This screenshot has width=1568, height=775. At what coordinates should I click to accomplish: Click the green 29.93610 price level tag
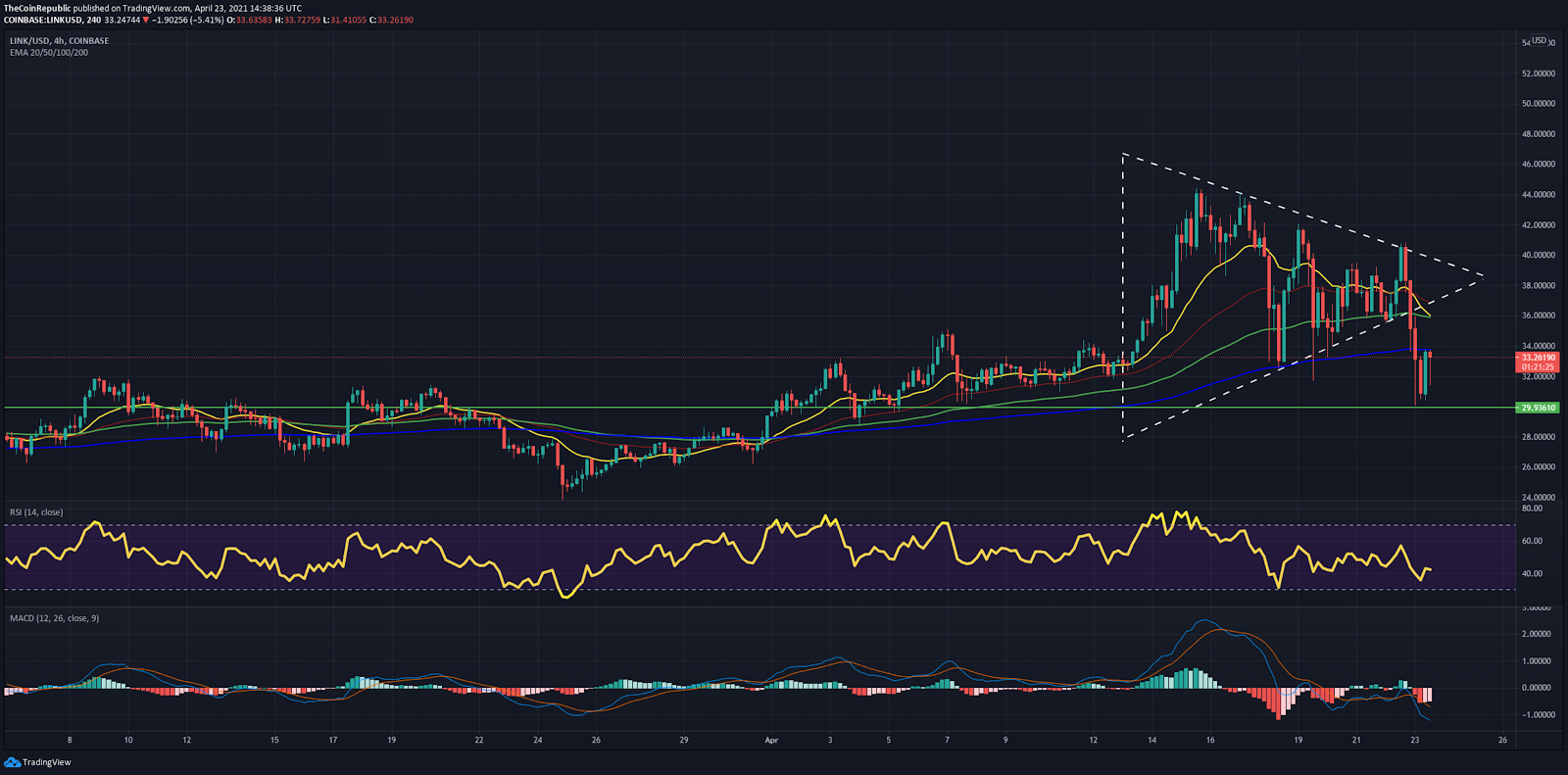click(x=1538, y=408)
